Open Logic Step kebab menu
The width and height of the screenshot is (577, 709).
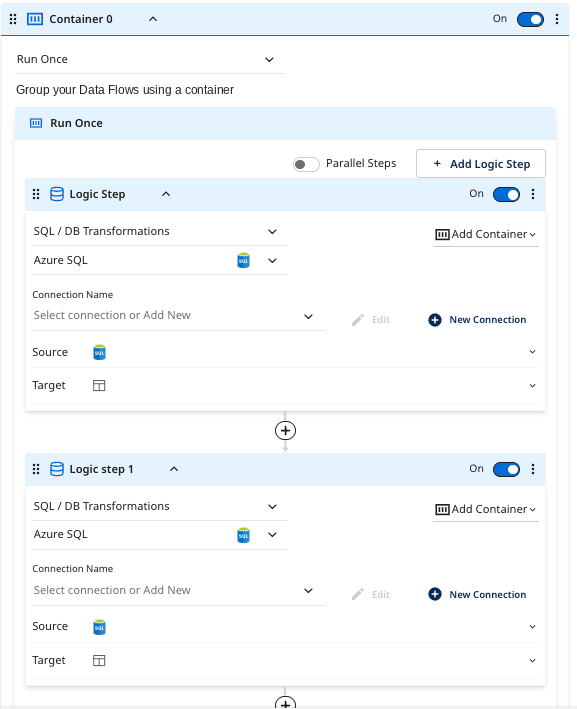pos(533,194)
